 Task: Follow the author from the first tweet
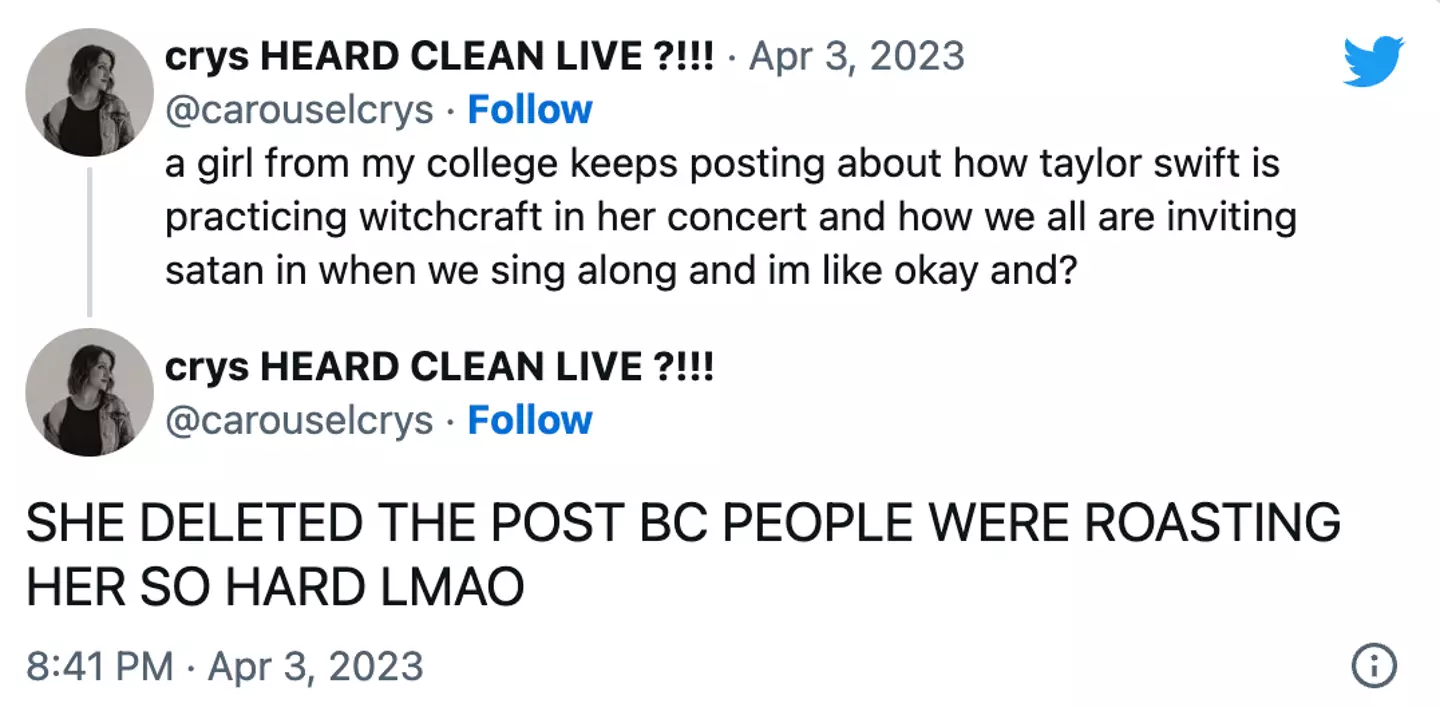pyautogui.click(x=530, y=109)
